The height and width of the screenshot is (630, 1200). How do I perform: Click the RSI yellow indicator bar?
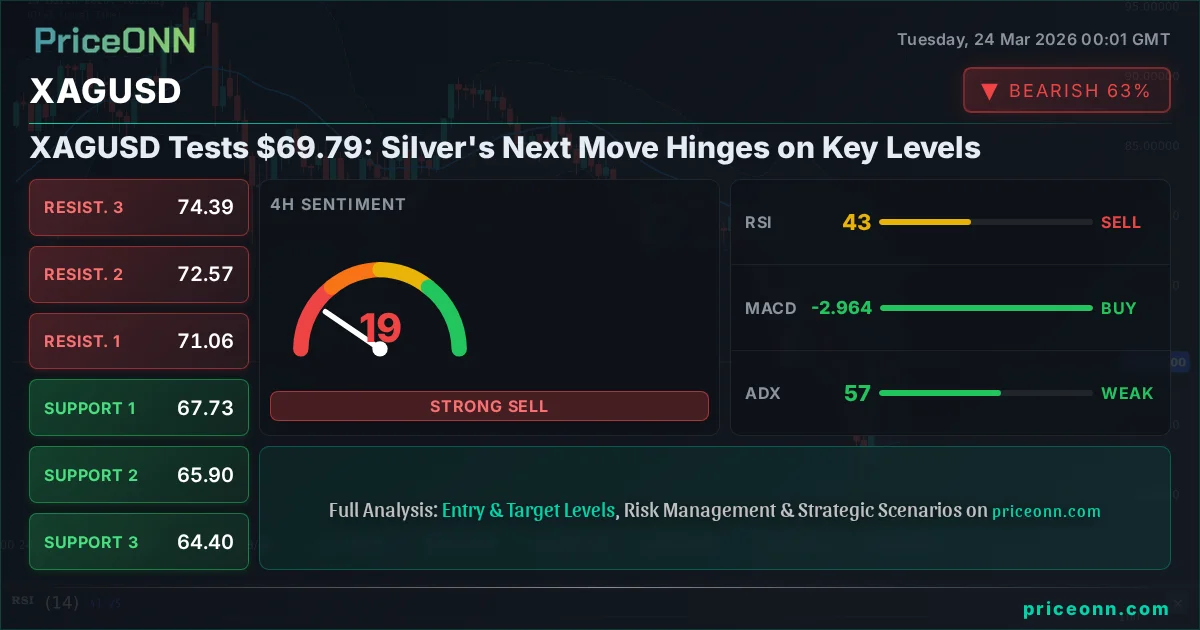pos(925,222)
